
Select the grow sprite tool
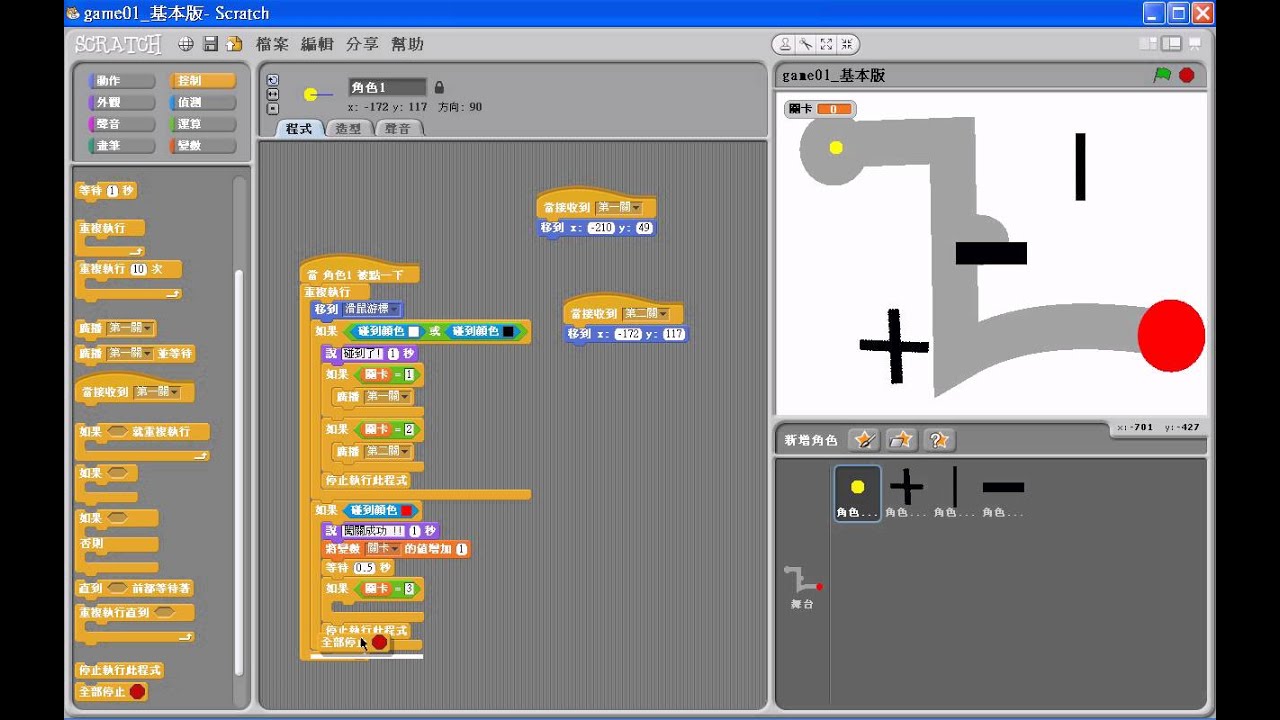(826, 44)
